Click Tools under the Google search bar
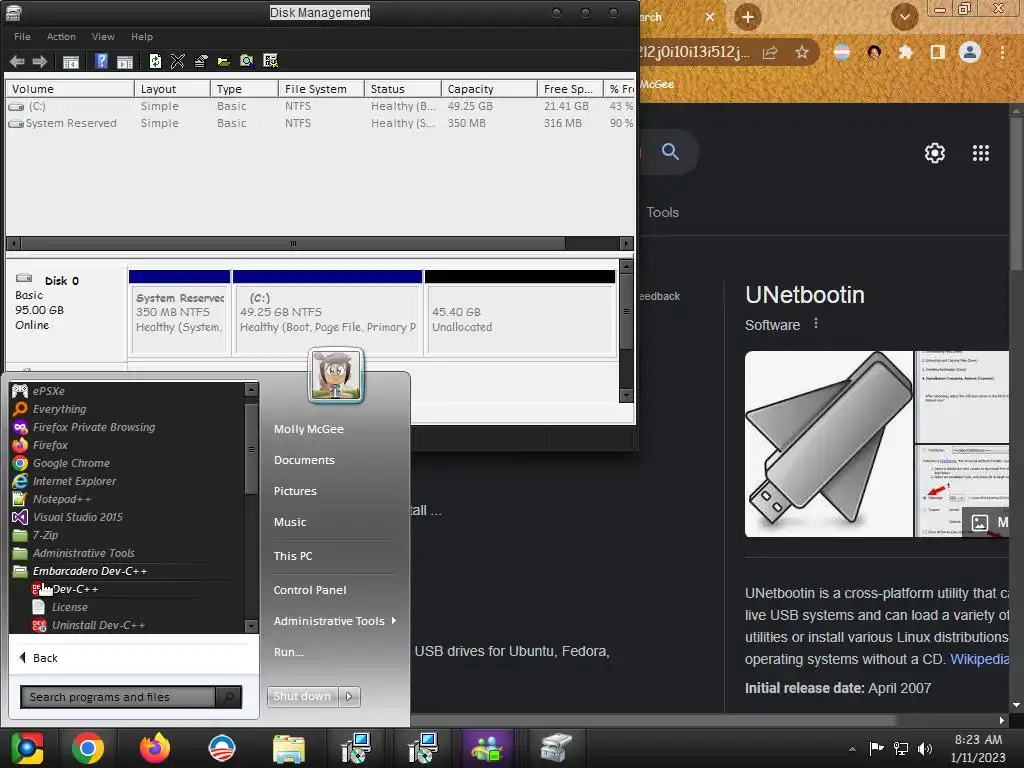The height and width of the screenshot is (768, 1024). point(662,212)
